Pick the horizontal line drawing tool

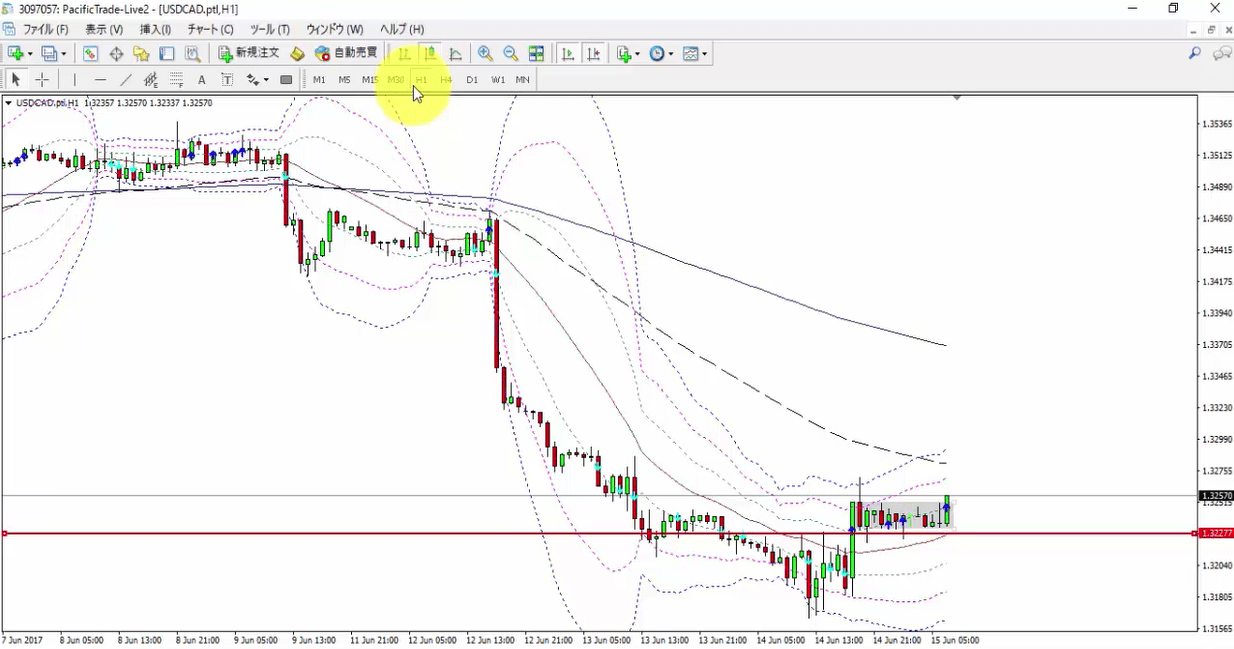pyautogui.click(x=100, y=80)
